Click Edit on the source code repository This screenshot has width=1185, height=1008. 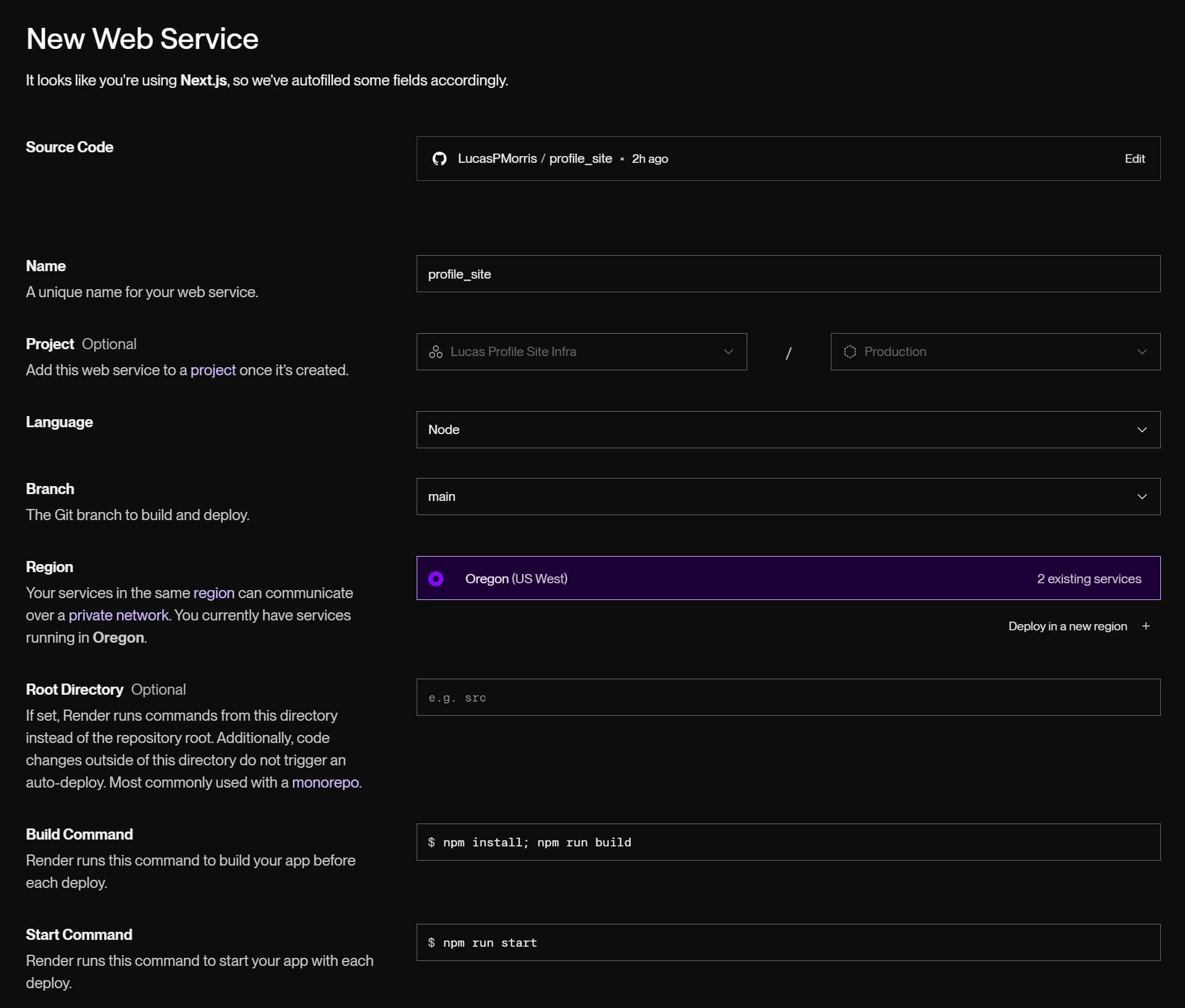coord(1134,159)
